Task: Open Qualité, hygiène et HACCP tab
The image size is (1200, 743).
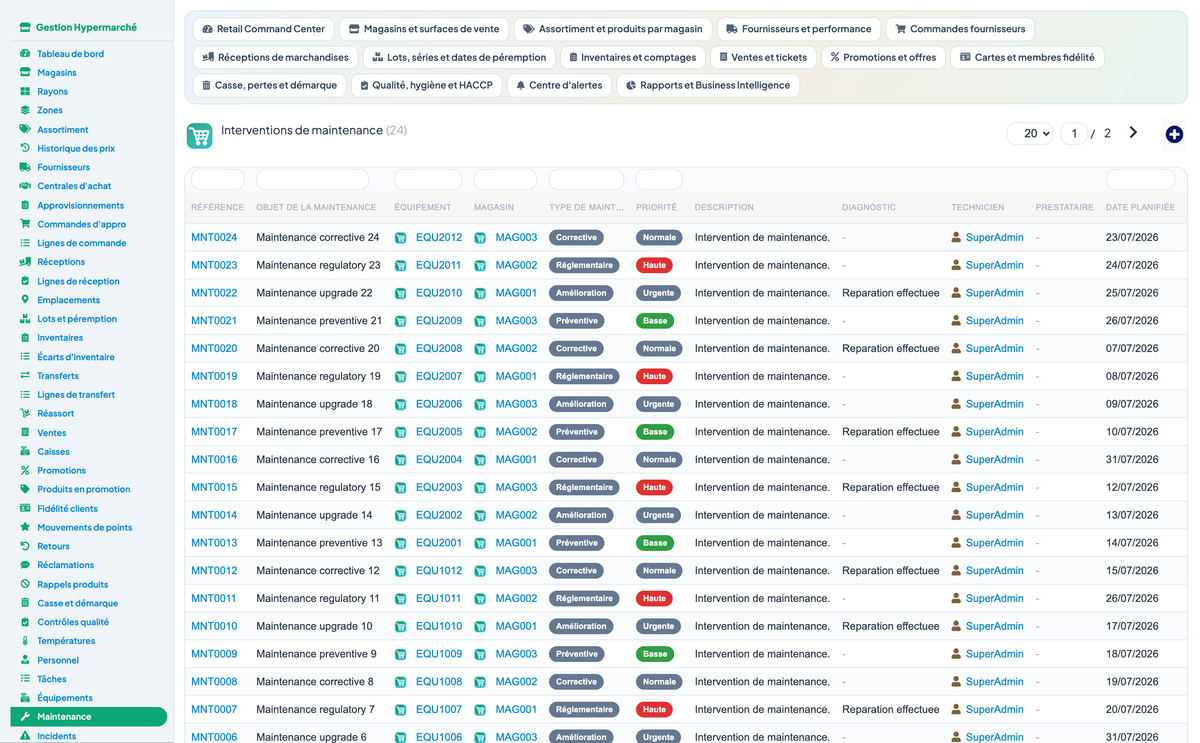Action: click(x=427, y=85)
